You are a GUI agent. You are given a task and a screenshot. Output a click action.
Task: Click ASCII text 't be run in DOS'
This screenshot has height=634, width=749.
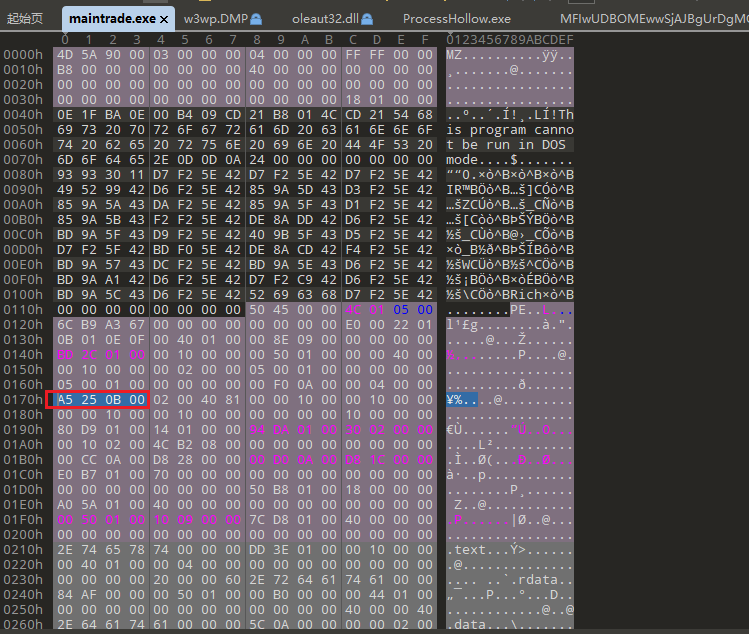coord(506,145)
